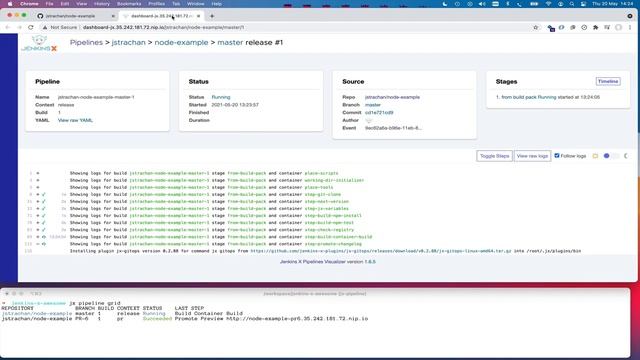Expand the step-git-clone log
Image resolution: width=640 pixels, height=360 pixels.
point(38,195)
